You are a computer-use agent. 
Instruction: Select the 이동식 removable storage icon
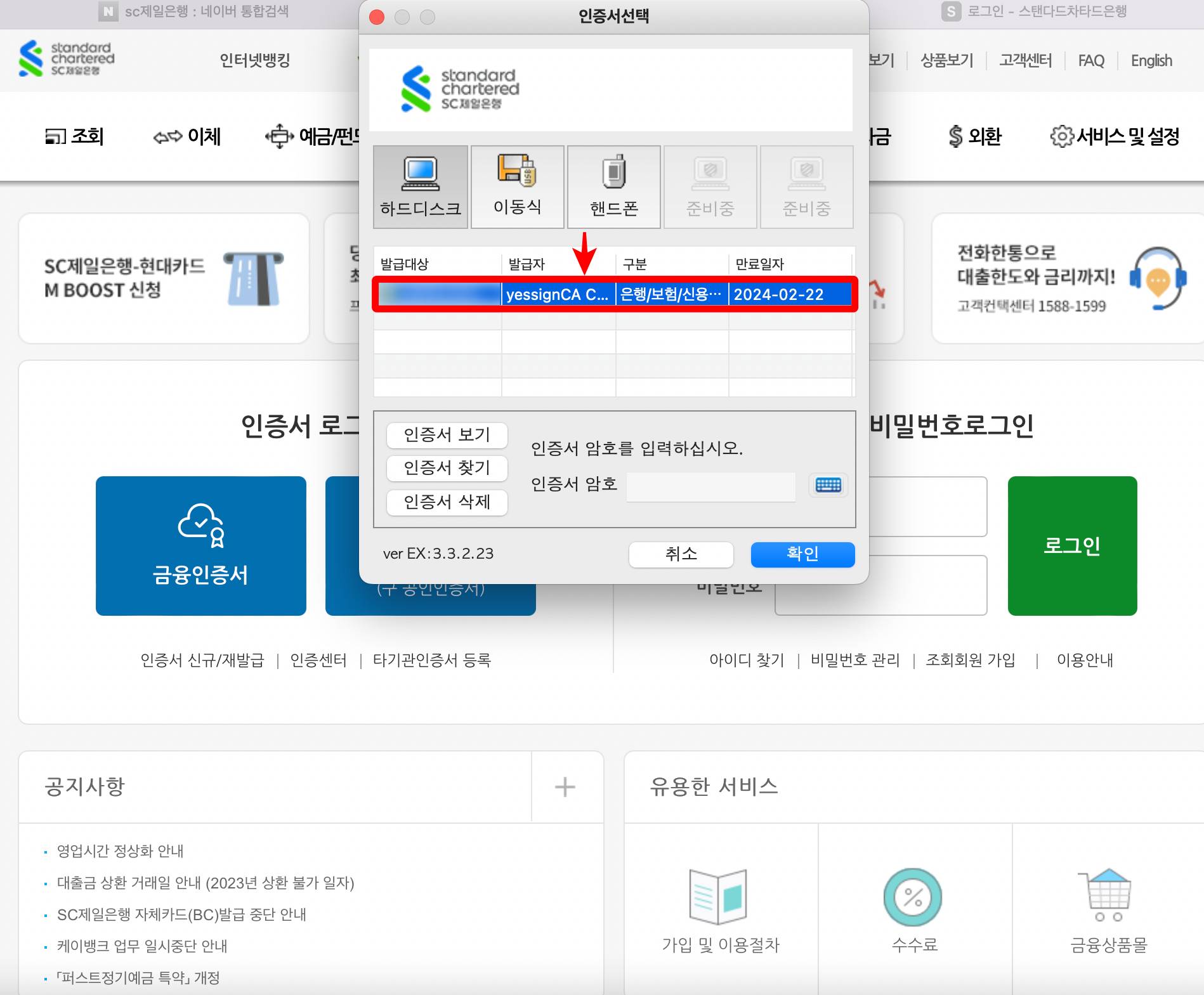pos(517,186)
